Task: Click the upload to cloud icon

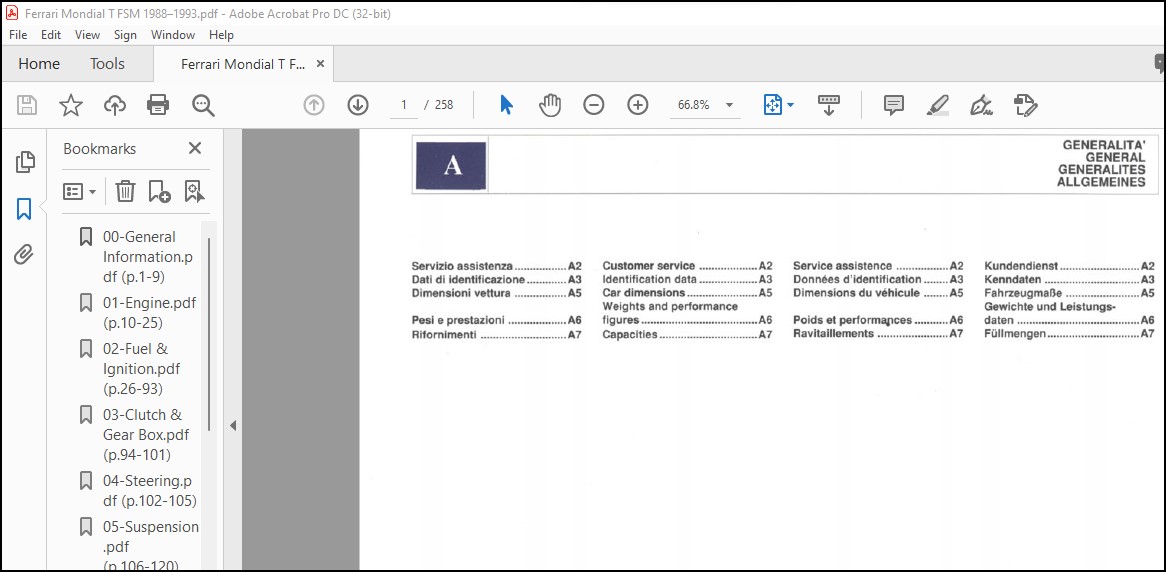Action: [115, 105]
